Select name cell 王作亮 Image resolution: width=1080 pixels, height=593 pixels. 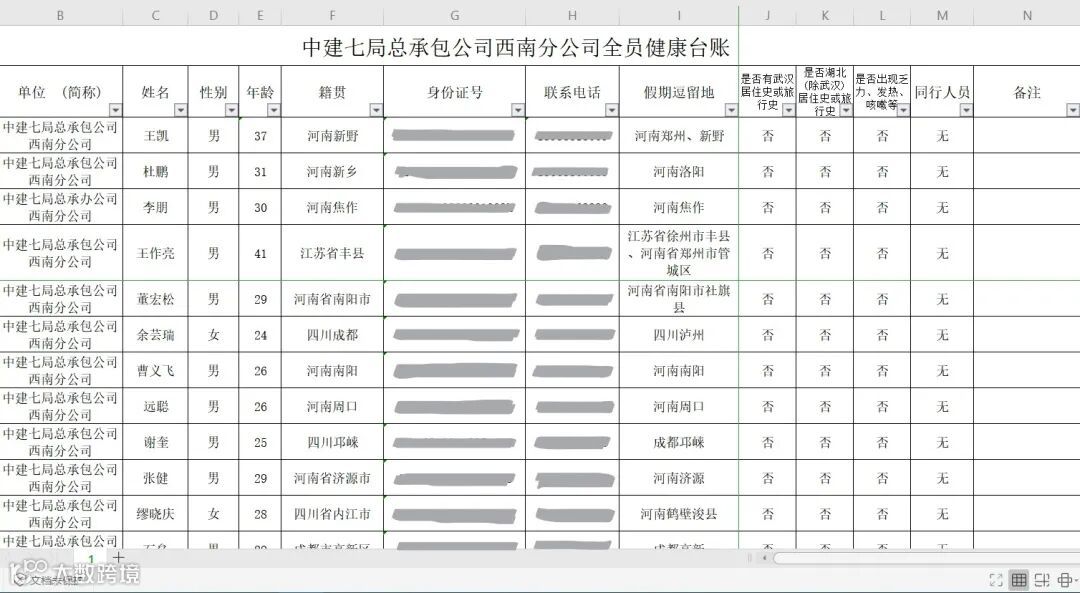pos(156,253)
